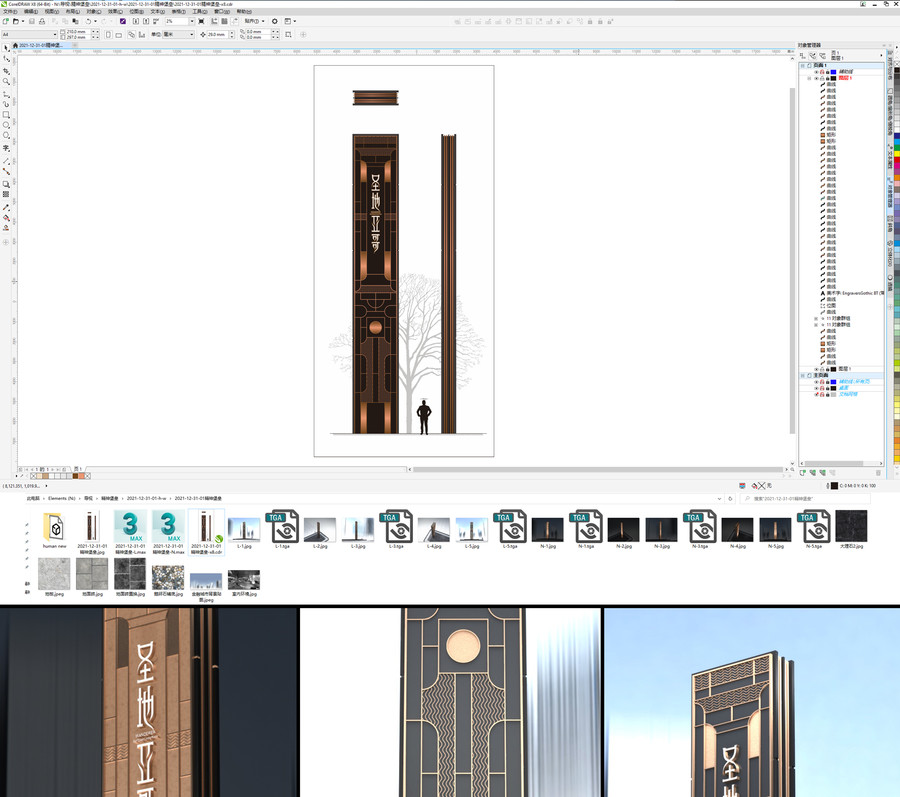
Task: Open Object Manager flyout options arrow
Action: coord(881,56)
